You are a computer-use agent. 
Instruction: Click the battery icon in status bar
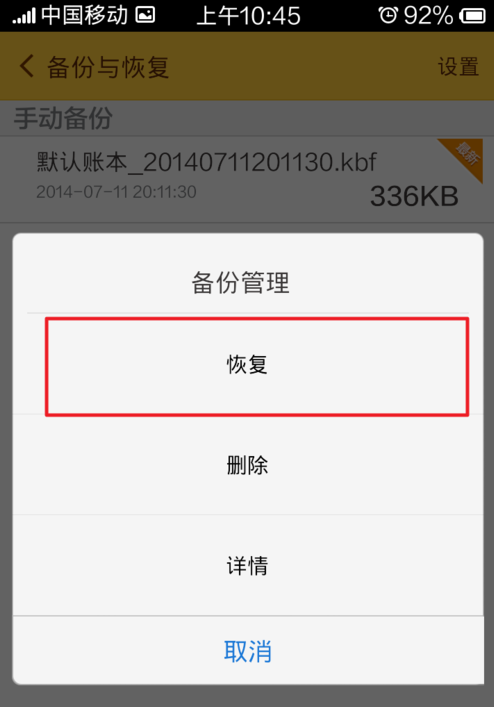[x=472, y=16]
